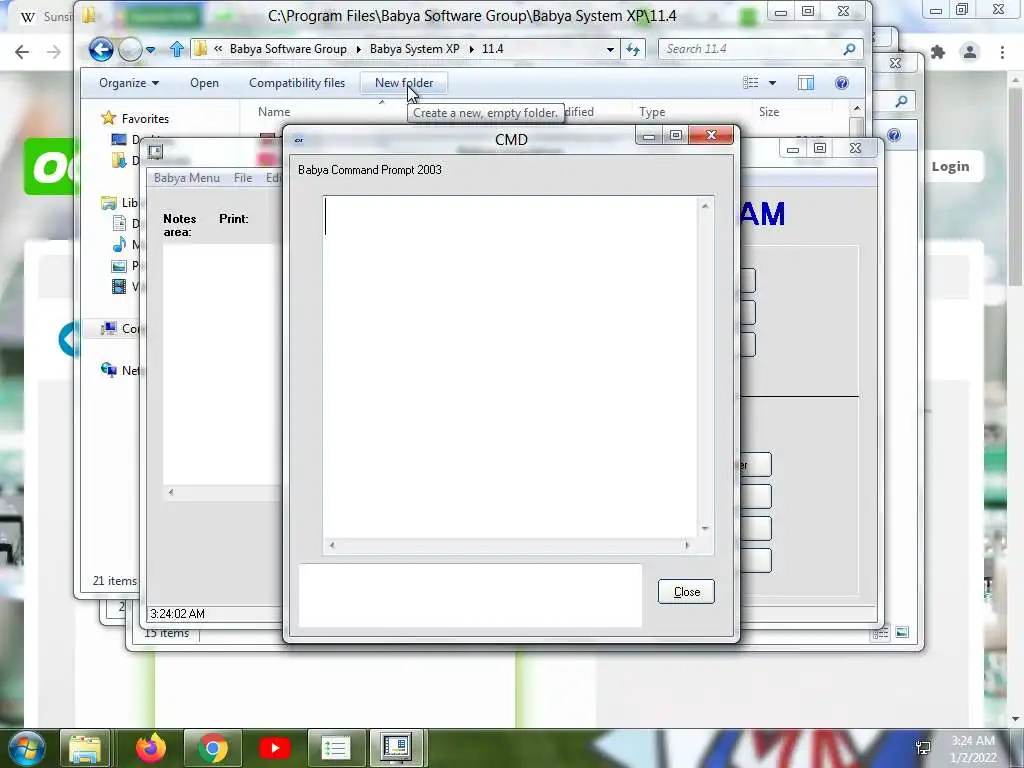Click the network tray icon
1024x768 pixels.
click(923, 748)
